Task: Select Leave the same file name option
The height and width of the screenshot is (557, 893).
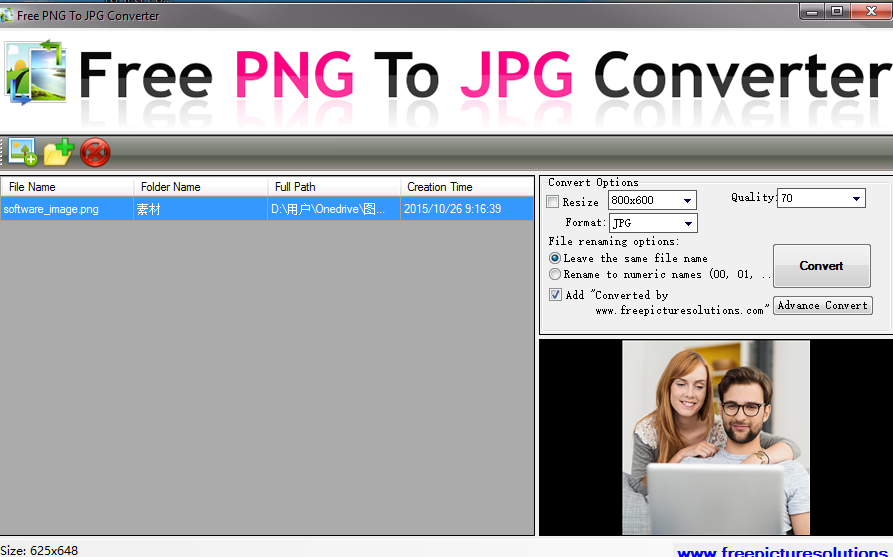Action: (x=555, y=258)
